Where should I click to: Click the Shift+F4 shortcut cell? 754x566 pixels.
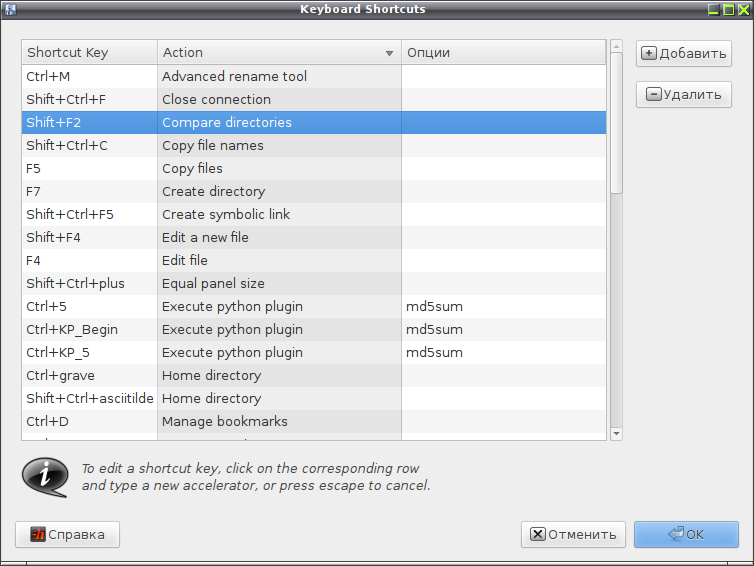[89, 238]
